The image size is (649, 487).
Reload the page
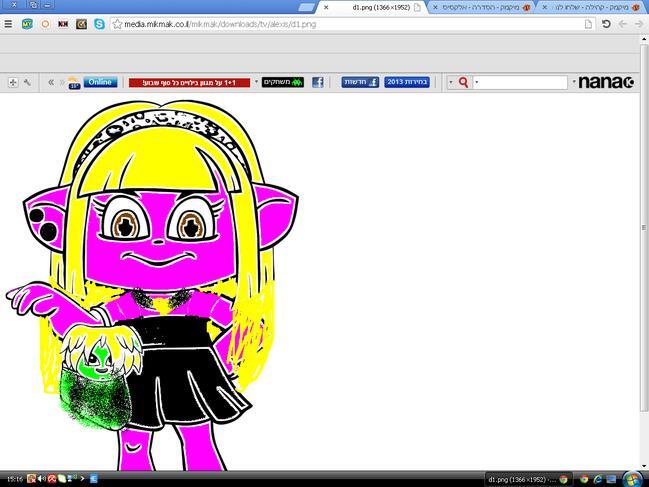coord(606,24)
